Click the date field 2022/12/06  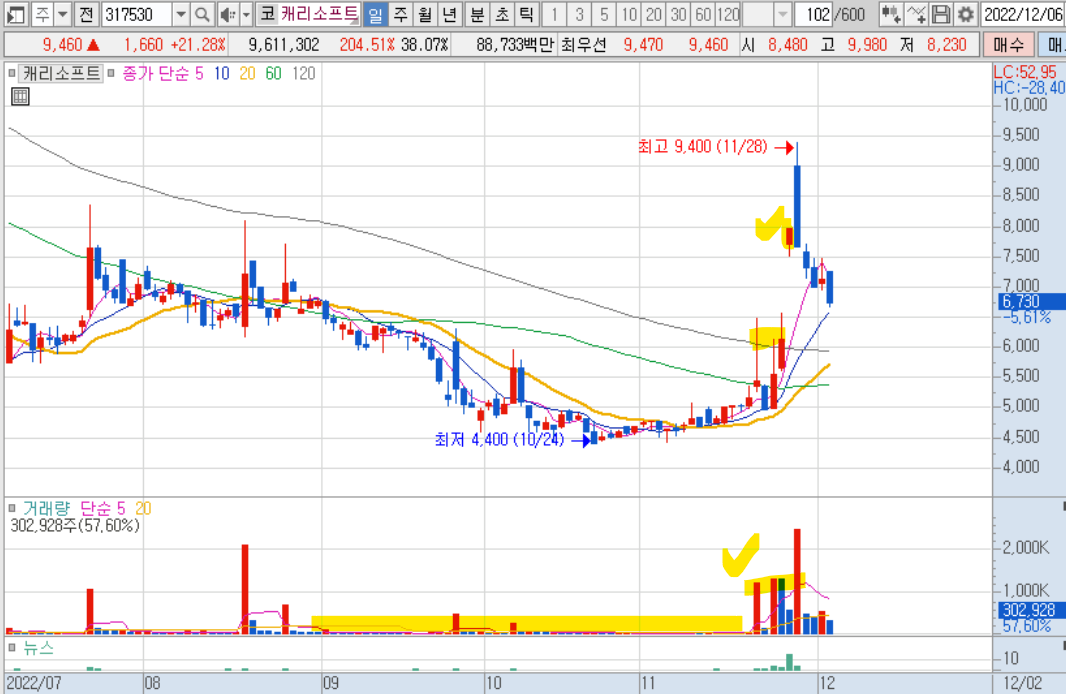pos(1023,14)
